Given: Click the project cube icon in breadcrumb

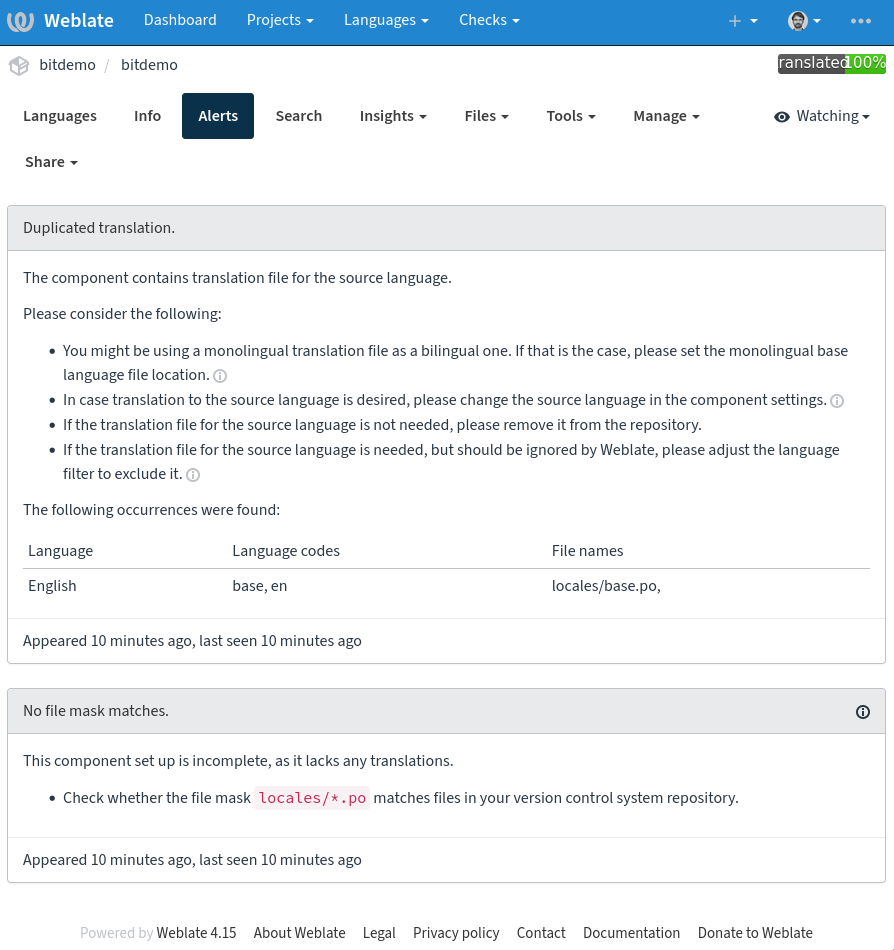Looking at the screenshot, I should (19, 65).
